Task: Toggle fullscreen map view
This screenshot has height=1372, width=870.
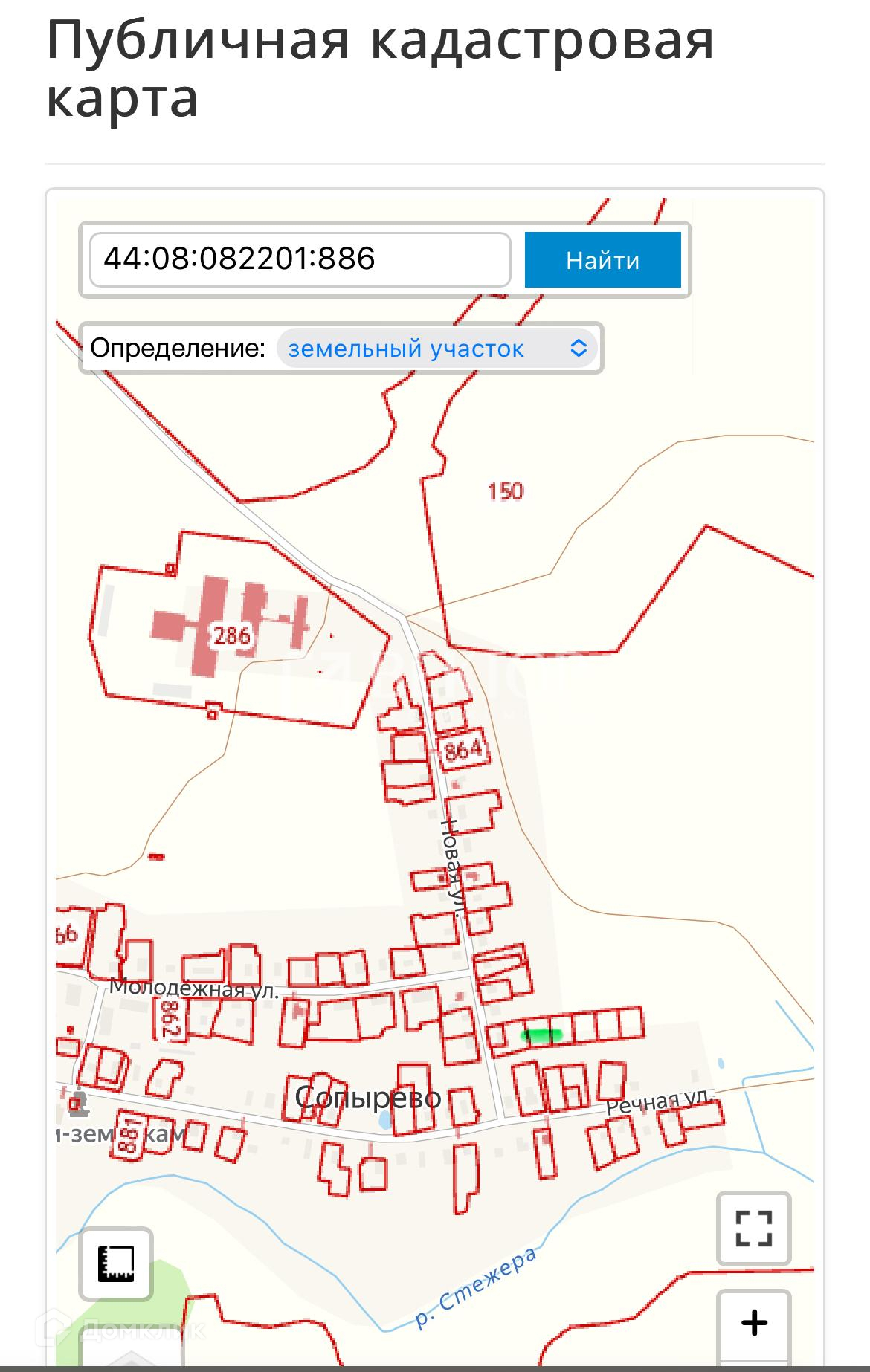Action: click(x=753, y=1229)
